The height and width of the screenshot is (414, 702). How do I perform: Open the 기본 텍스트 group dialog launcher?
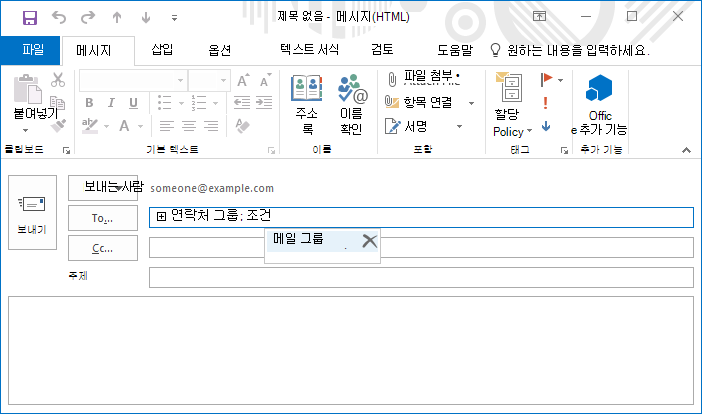271,151
